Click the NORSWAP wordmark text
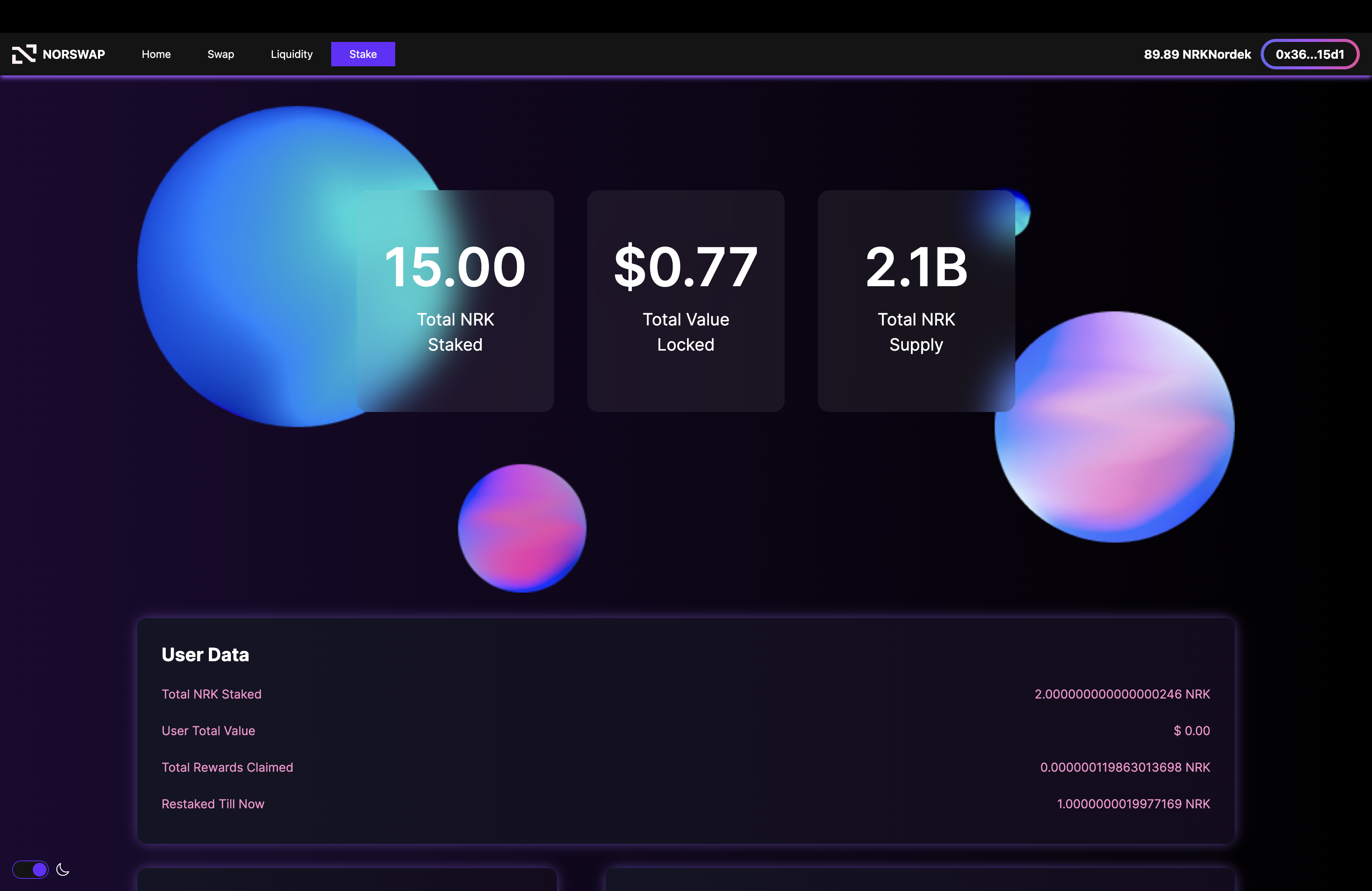The height and width of the screenshot is (891, 1372). click(74, 54)
